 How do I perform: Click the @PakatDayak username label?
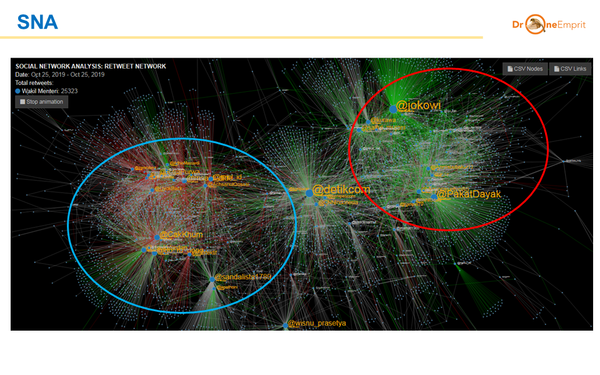point(469,194)
